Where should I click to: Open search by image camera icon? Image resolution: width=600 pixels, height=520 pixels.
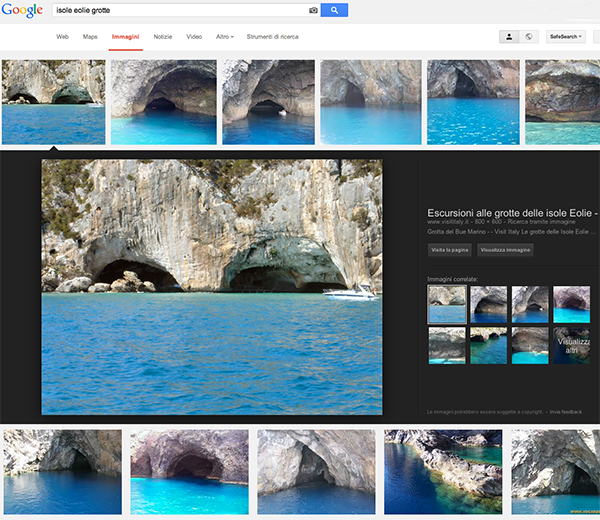click(313, 10)
